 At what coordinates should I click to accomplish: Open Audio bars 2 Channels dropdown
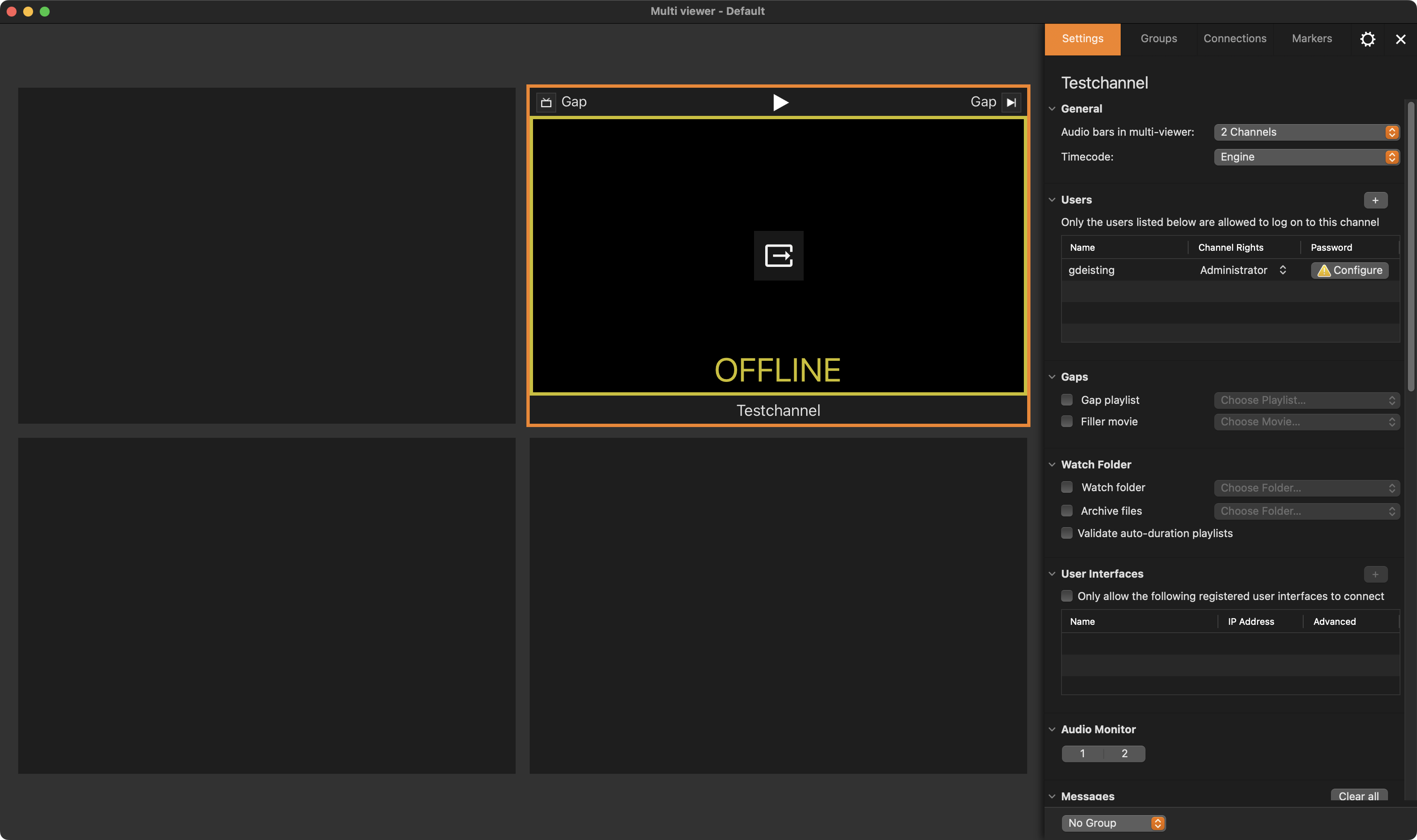[x=1307, y=132]
